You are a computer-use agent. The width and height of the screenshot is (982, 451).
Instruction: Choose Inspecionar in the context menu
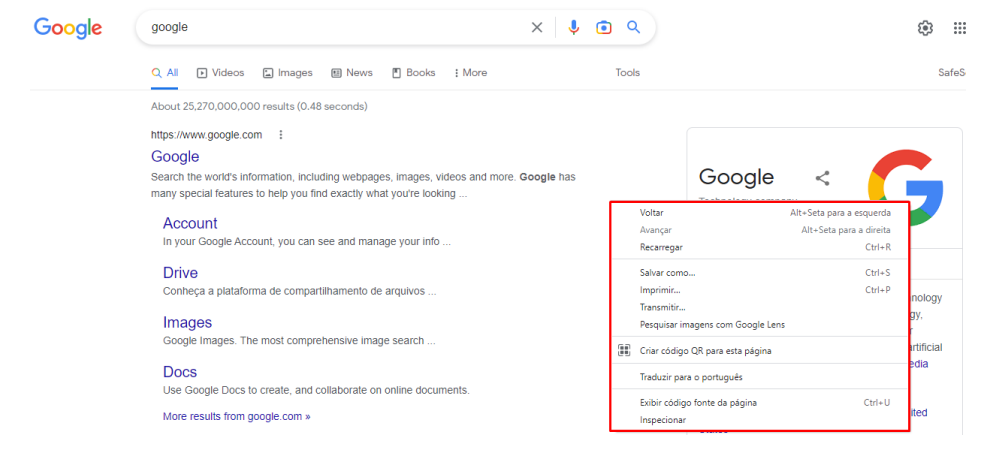click(x=760, y=420)
